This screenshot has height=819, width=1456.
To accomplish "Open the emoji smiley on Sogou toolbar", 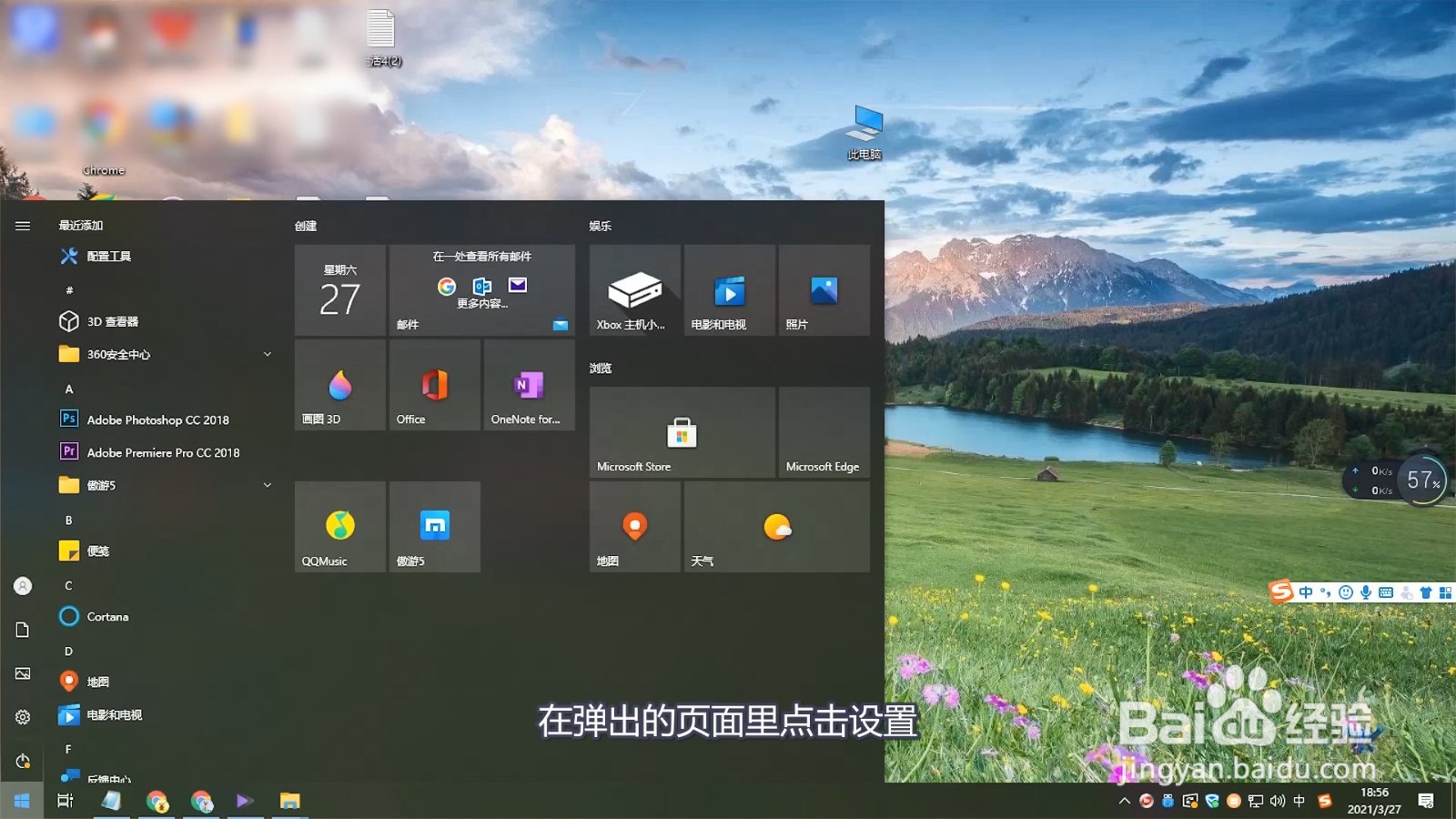I will click(1346, 592).
